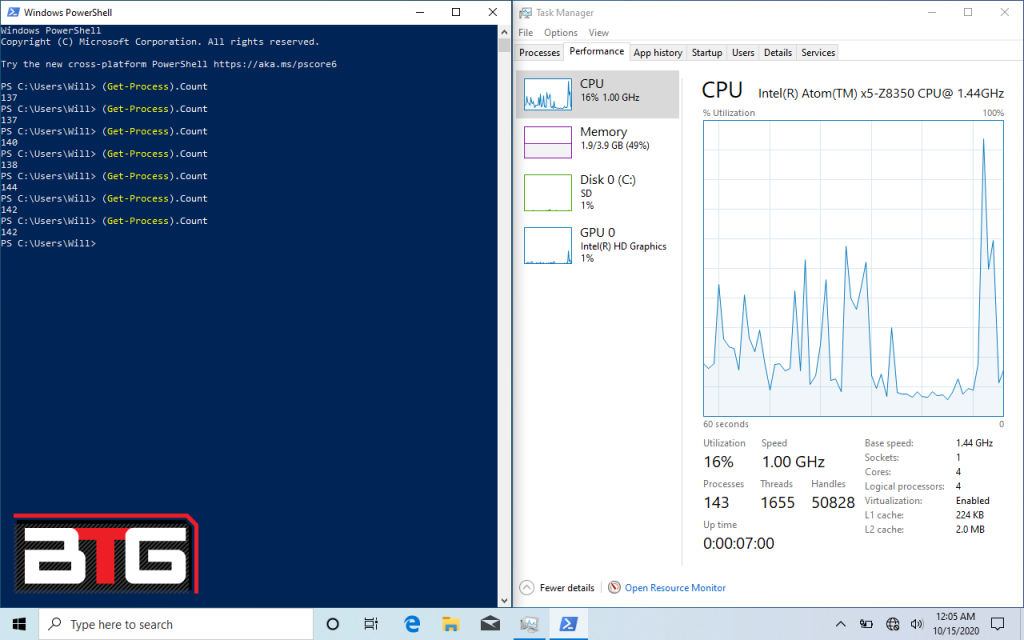Viewport: 1024px width, 640px height.
Task: Click PowerShell output line 144
Action: click(x=9, y=187)
